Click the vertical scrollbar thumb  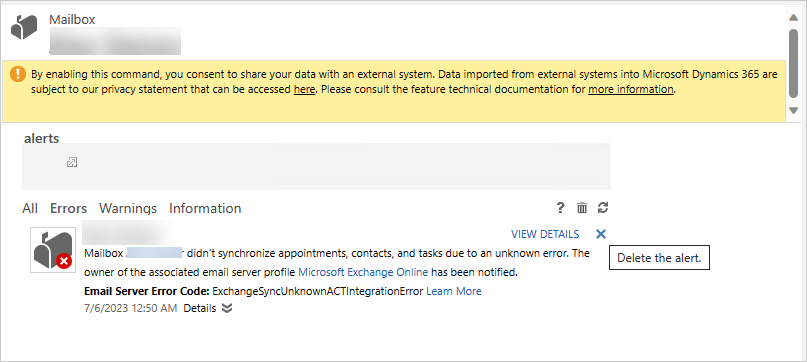coord(794,63)
